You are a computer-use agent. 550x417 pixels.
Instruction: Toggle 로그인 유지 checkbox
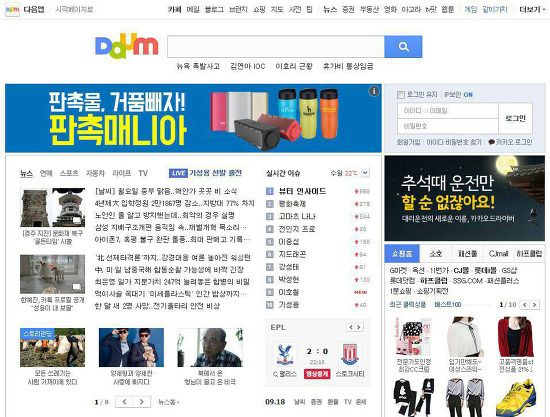(401, 95)
